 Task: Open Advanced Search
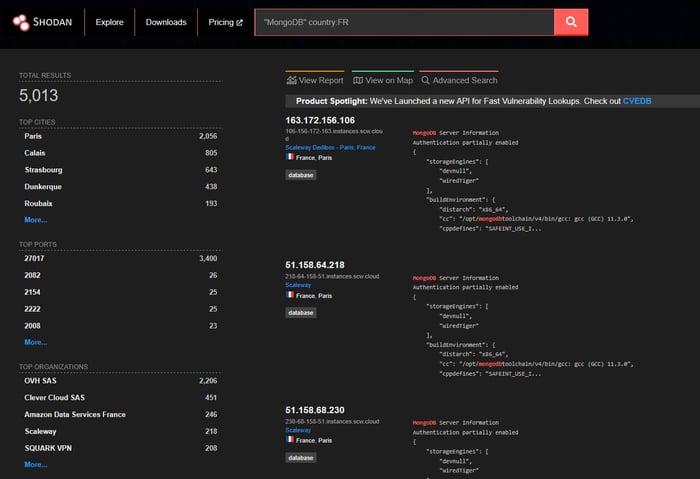click(459, 80)
